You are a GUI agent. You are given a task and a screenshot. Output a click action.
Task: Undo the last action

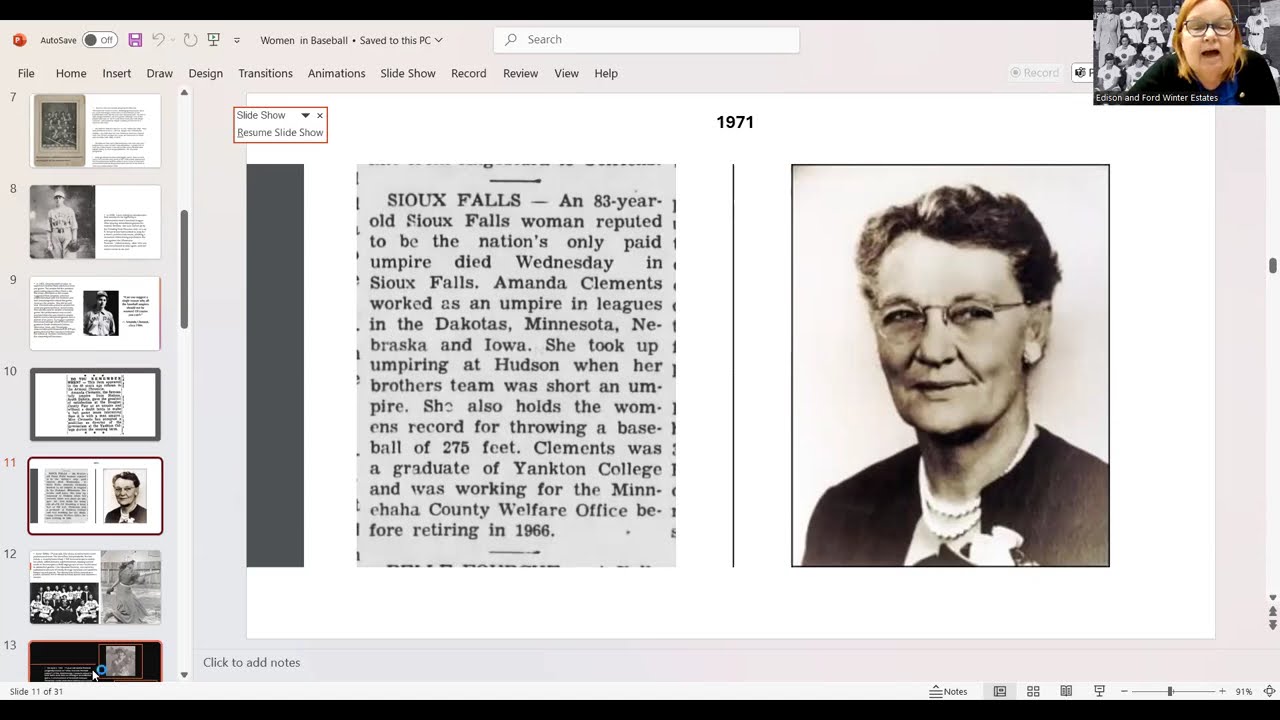pos(158,40)
